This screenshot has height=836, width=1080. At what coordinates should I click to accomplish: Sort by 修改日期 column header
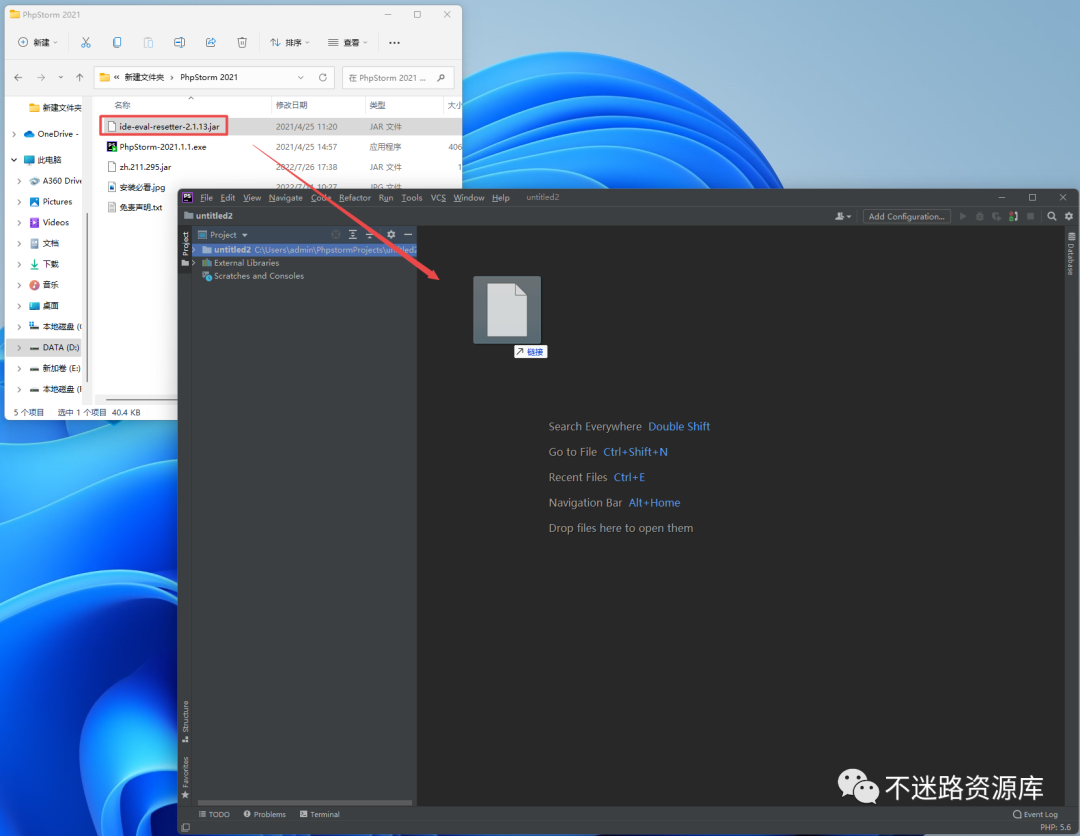[292, 105]
